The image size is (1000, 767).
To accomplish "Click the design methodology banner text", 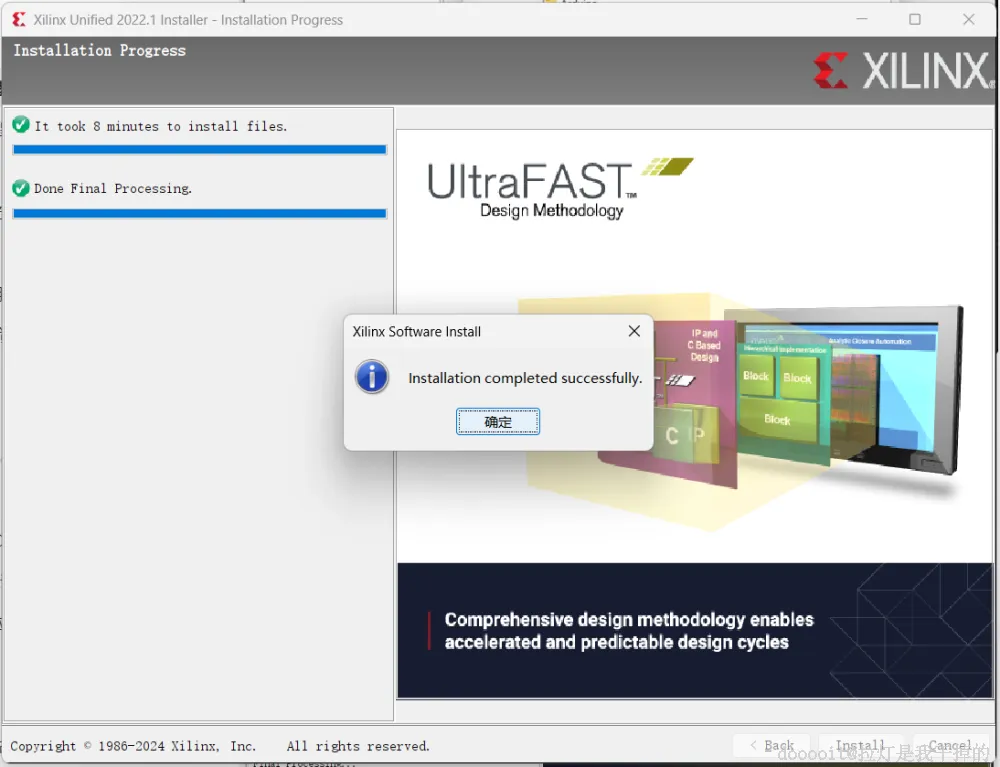I will [x=629, y=631].
